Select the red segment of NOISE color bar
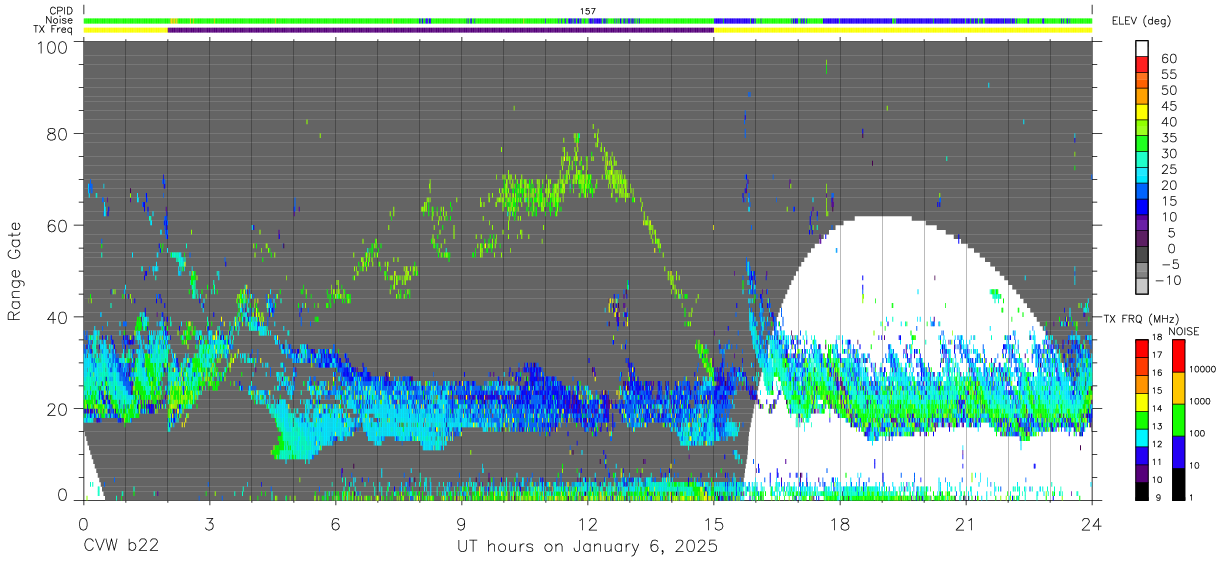1228x567 pixels. pyautogui.click(x=1178, y=356)
